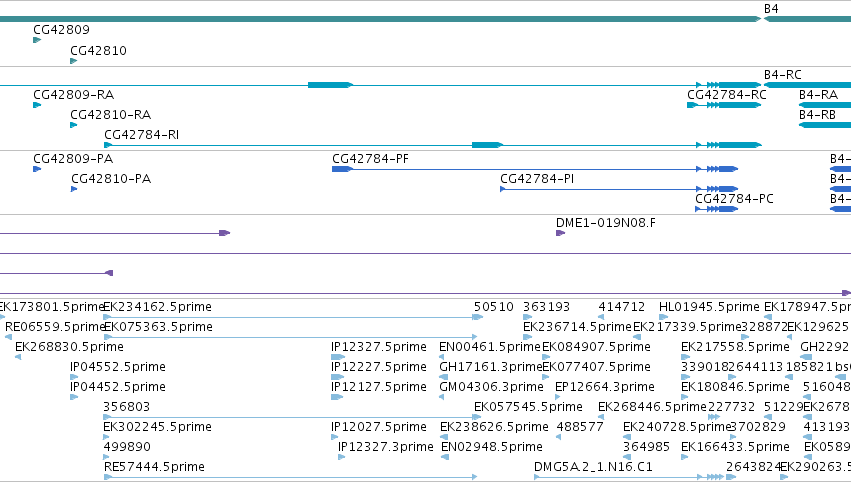Select the 50510 EST label
The height and width of the screenshot is (482, 851).
click(x=493, y=307)
